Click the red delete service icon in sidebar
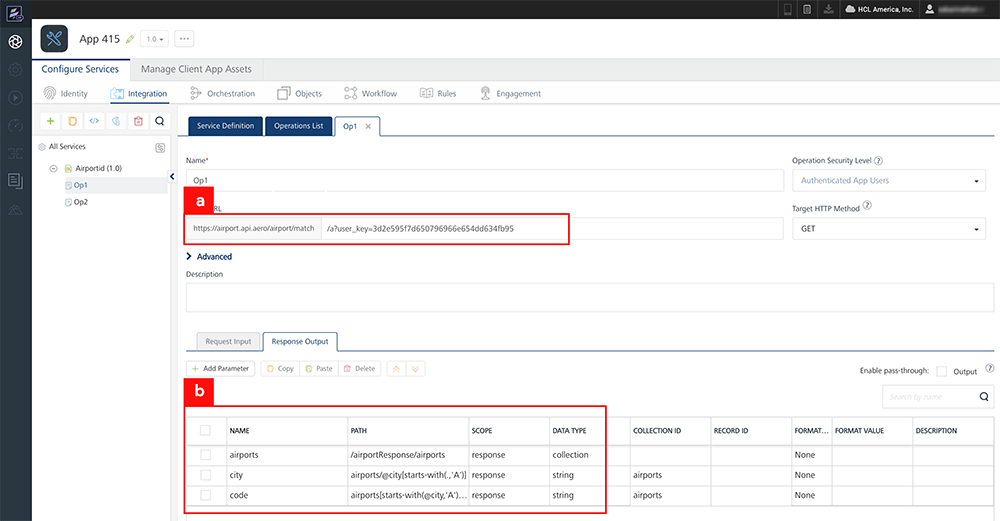 click(138, 121)
